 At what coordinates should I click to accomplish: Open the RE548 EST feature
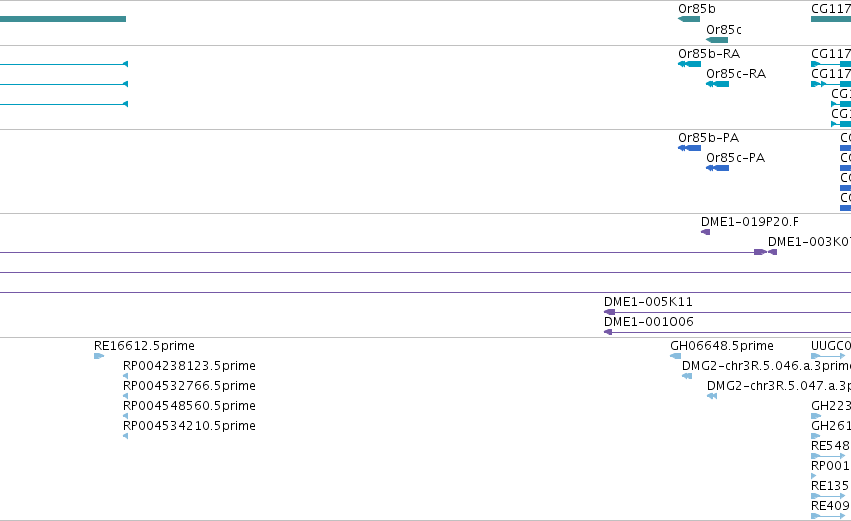828,456
